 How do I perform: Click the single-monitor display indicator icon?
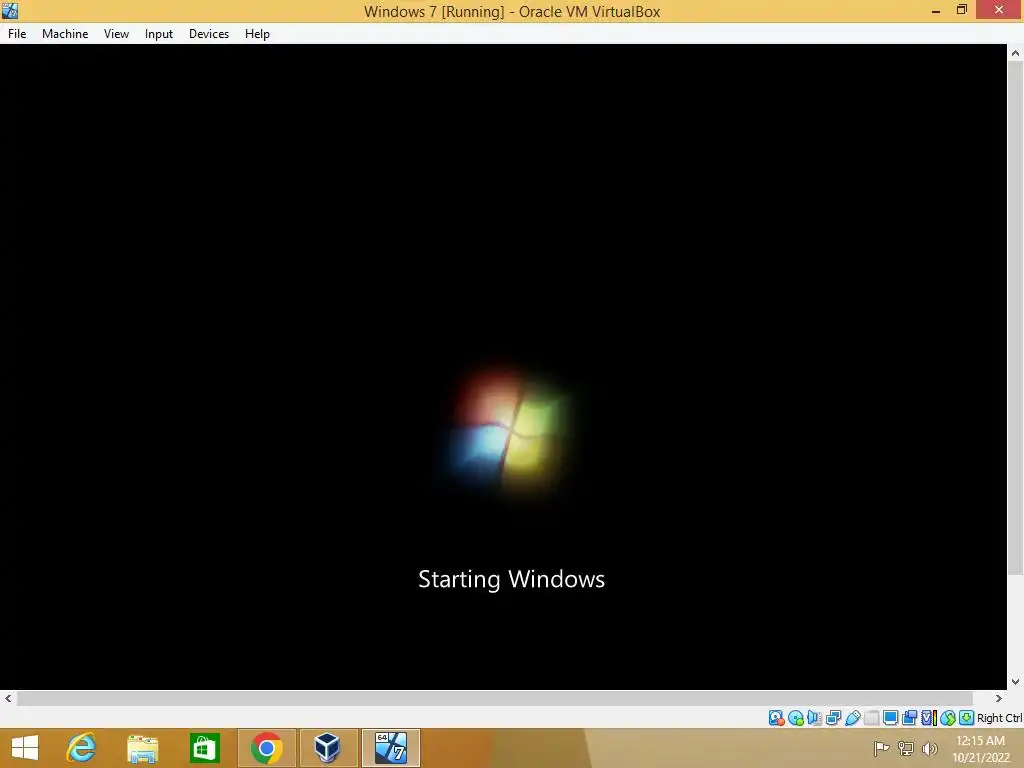point(890,718)
